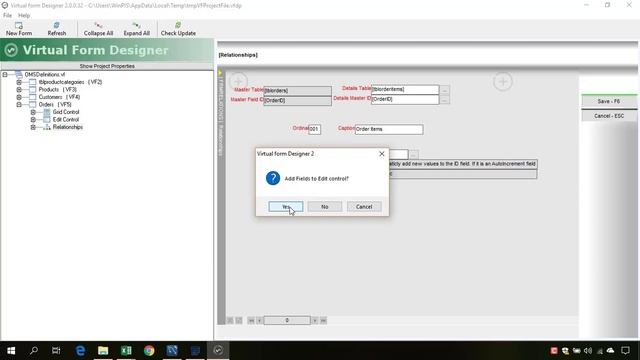Click the New Form toolbar icon
The width and height of the screenshot is (640, 360).
tap(19, 25)
